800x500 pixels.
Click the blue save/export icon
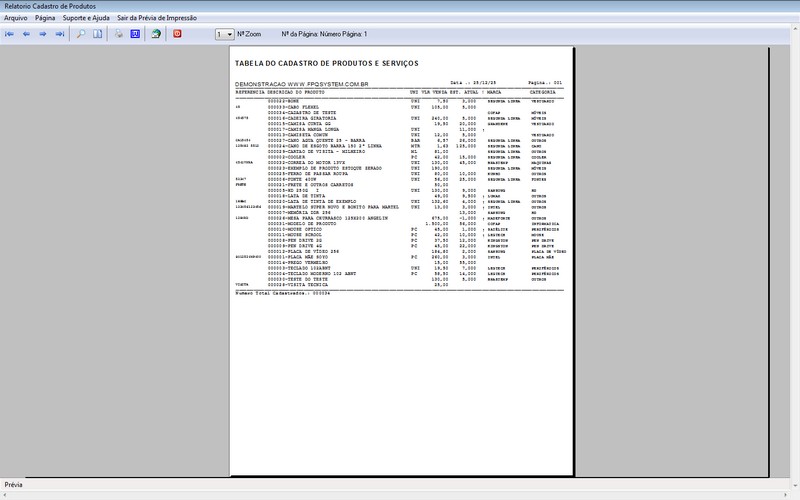coord(135,34)
